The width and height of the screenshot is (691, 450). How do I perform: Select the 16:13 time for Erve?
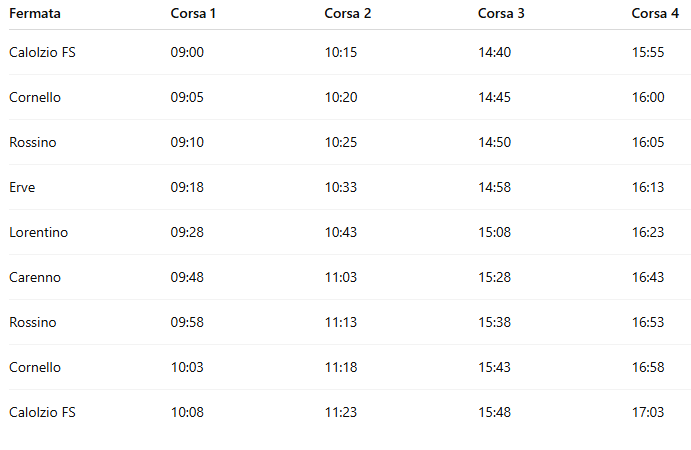(x=648, y=187)
